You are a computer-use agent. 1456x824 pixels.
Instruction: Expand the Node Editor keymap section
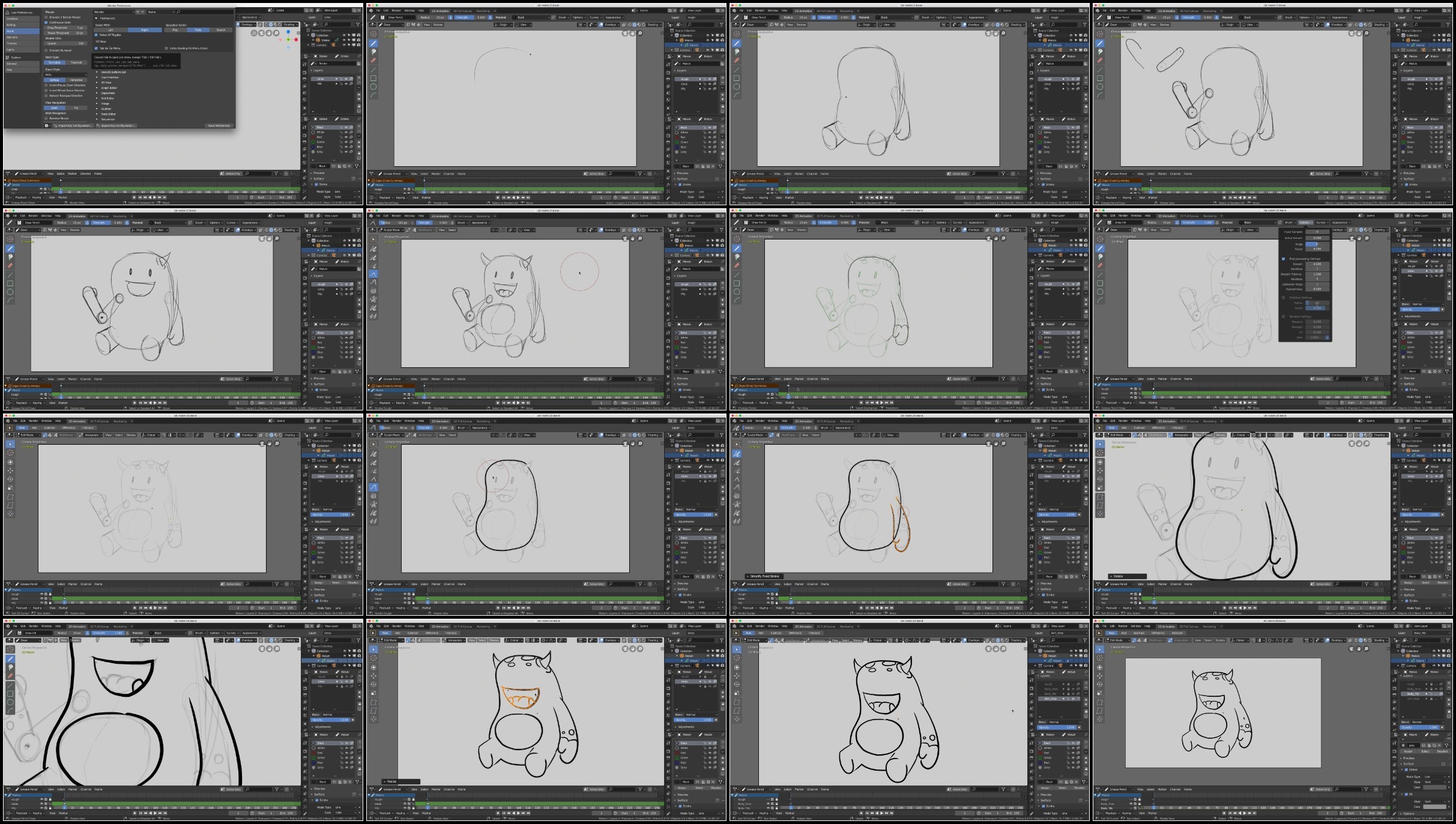[x=97, y=114]
